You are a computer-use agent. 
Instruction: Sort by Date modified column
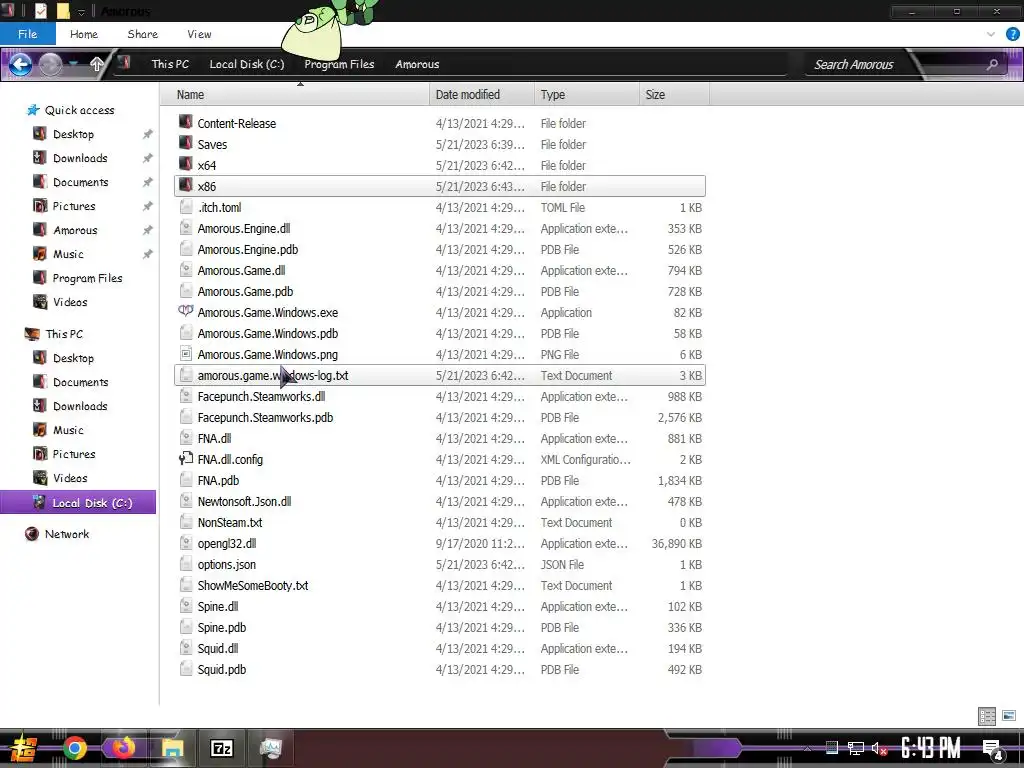tap(482, 95)
